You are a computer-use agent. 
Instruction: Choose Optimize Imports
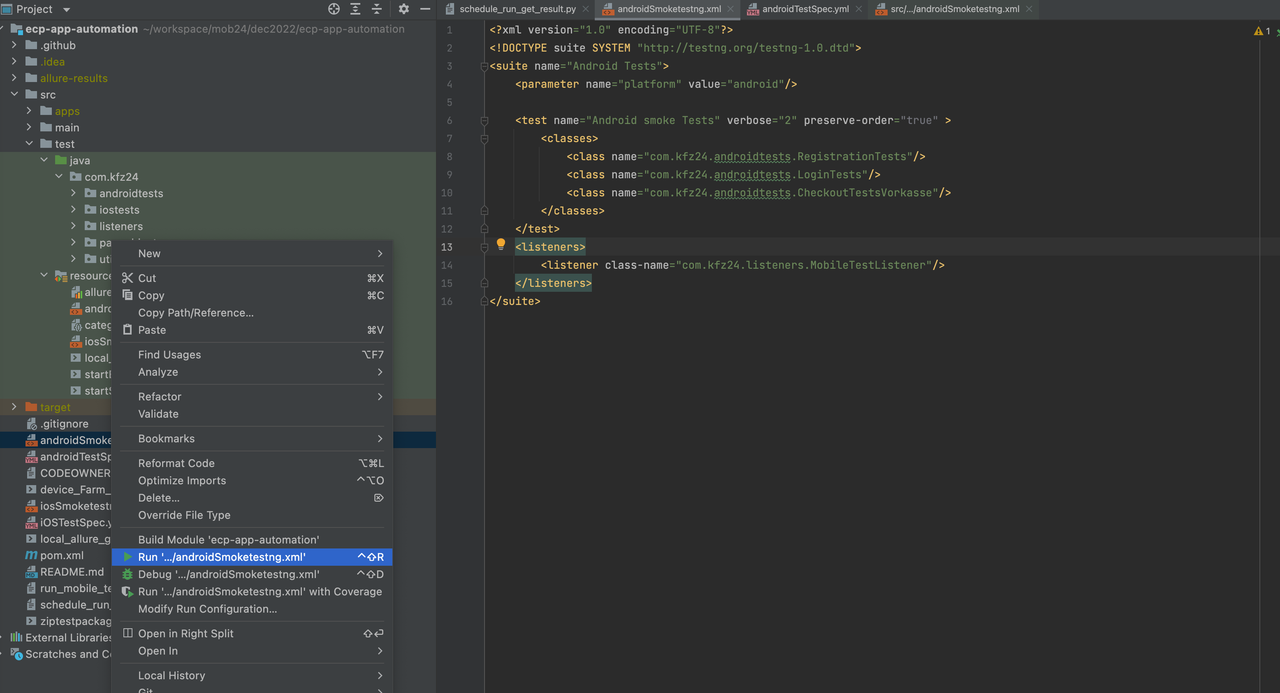click(x=252, y=481)
